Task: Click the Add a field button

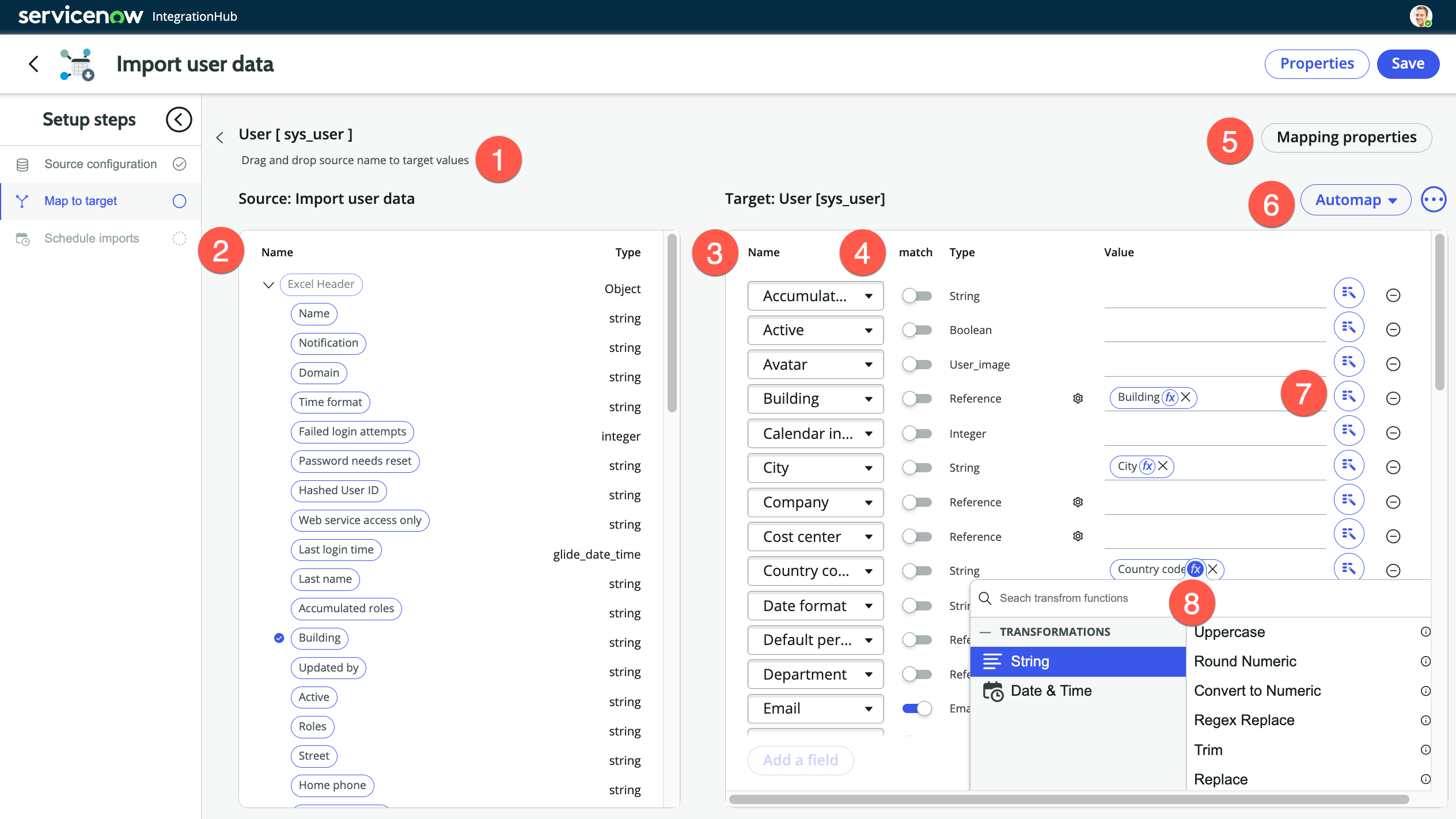Action: coord(801,760)
